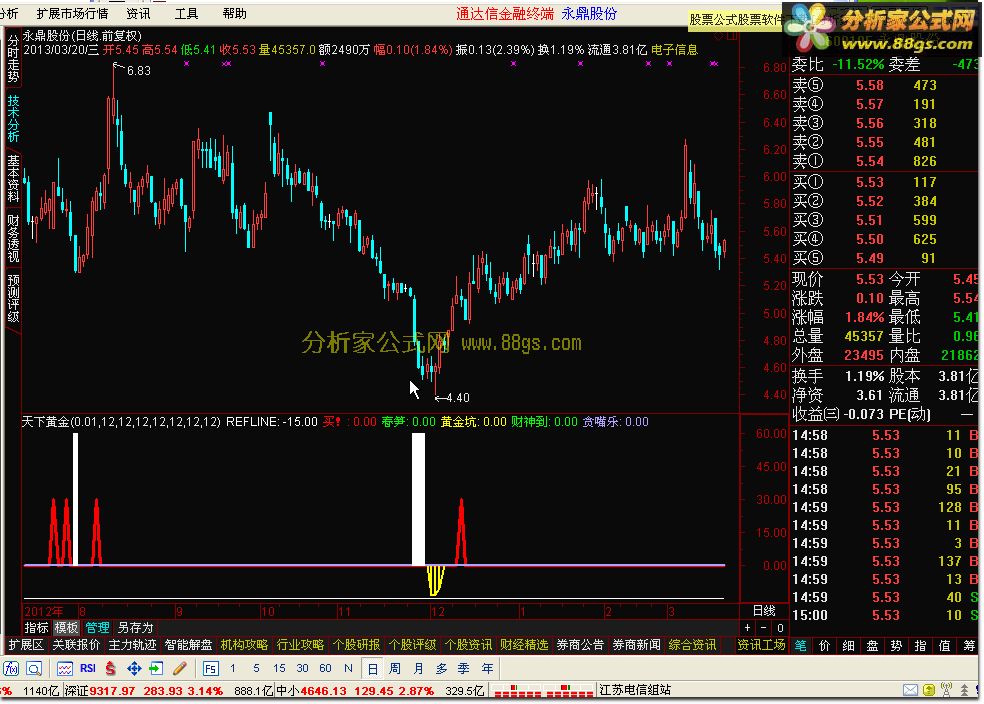Open the 券商公告 tab
This screenshot has height=704, width=984.
point(580,645)
